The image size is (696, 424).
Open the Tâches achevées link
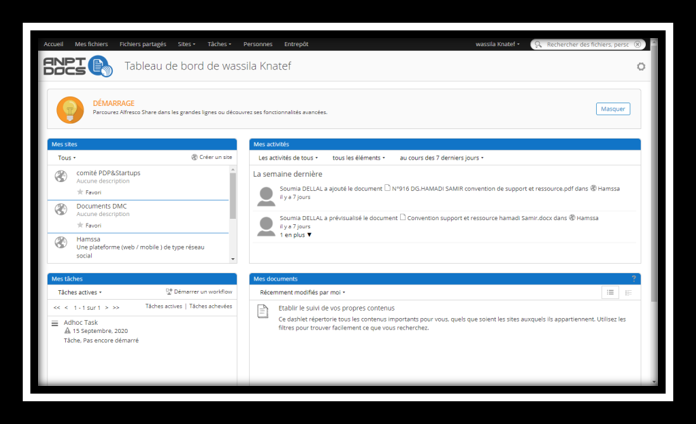210,306
